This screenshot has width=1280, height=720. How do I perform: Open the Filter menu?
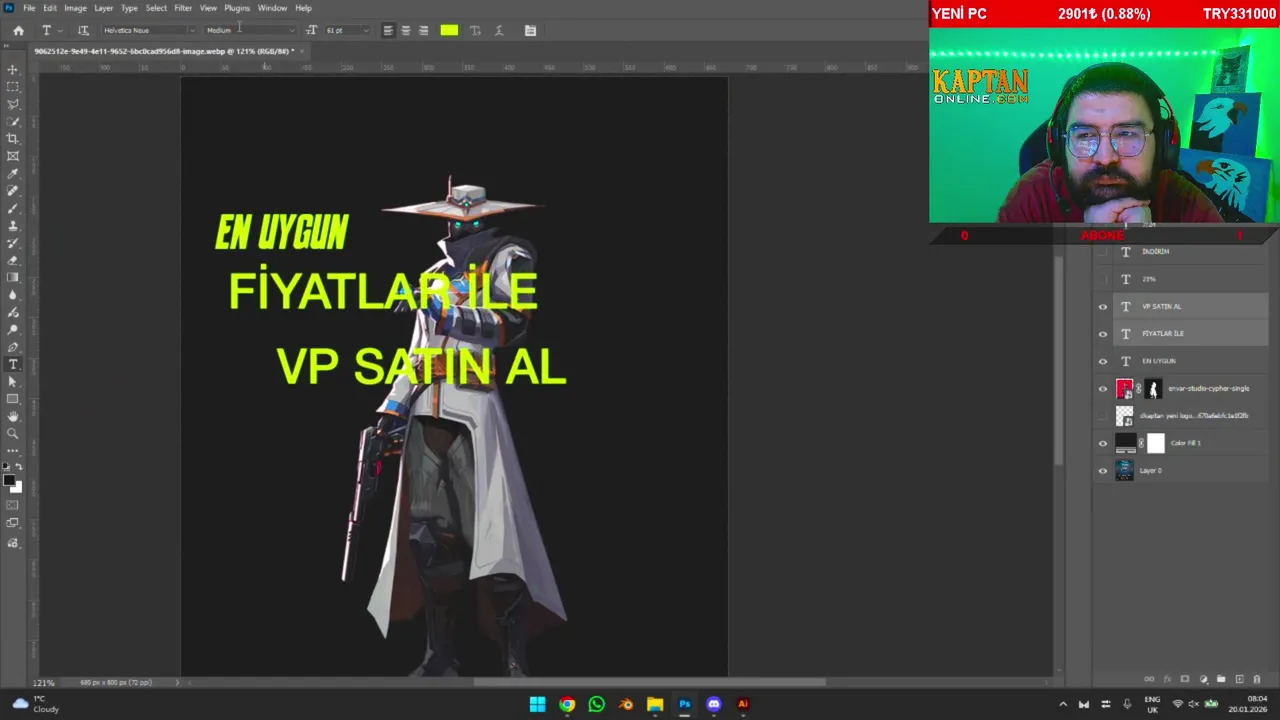click(x=183, y=8)
